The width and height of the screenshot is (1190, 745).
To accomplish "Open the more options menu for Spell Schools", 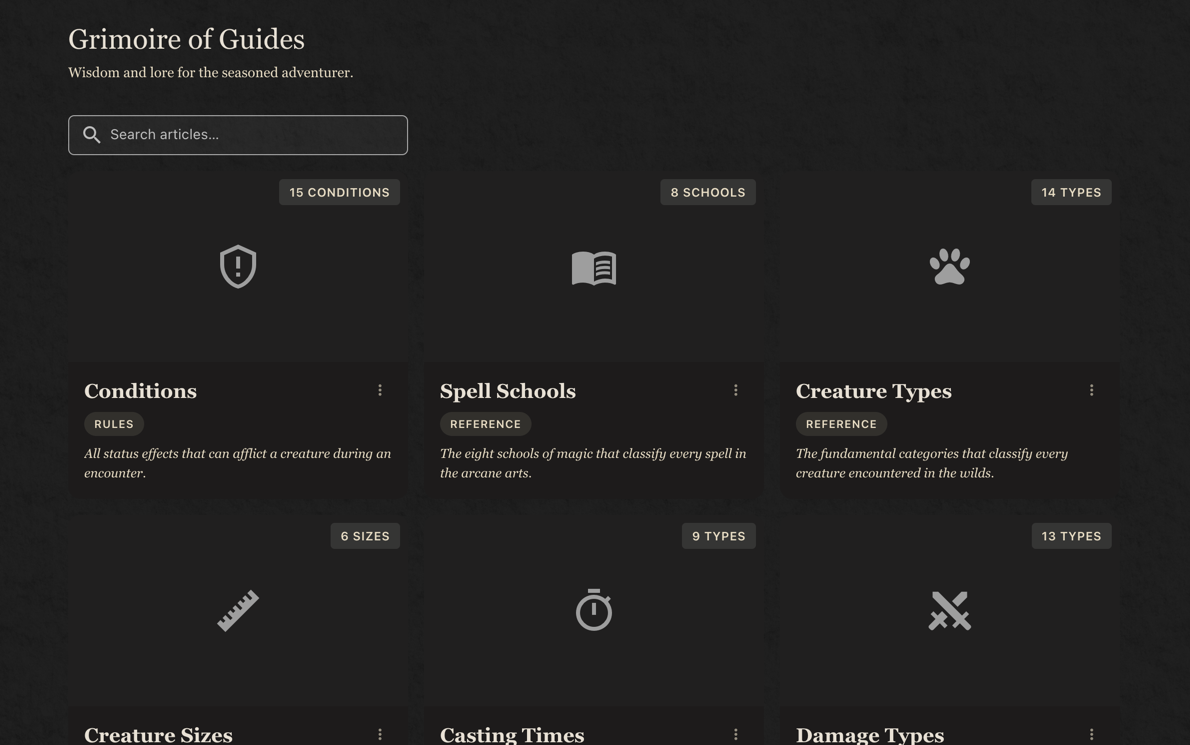I will [735, 390].
